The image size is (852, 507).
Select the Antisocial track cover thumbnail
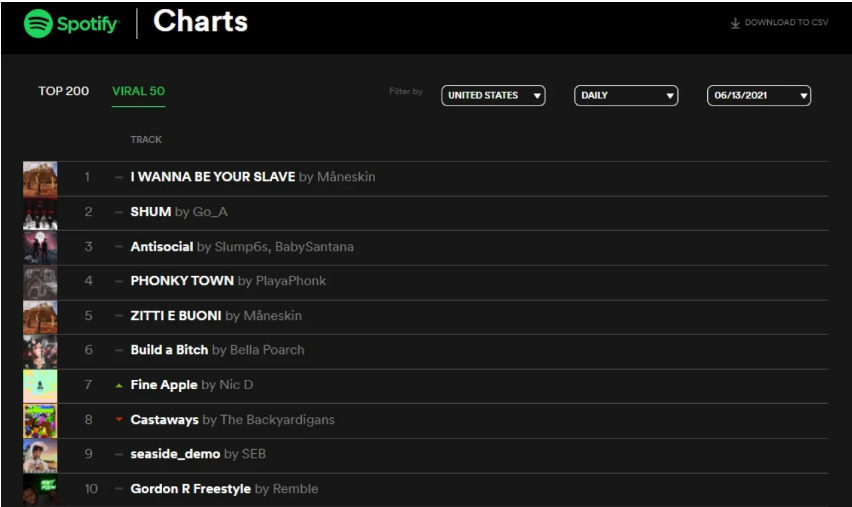[x=40, y=248]
